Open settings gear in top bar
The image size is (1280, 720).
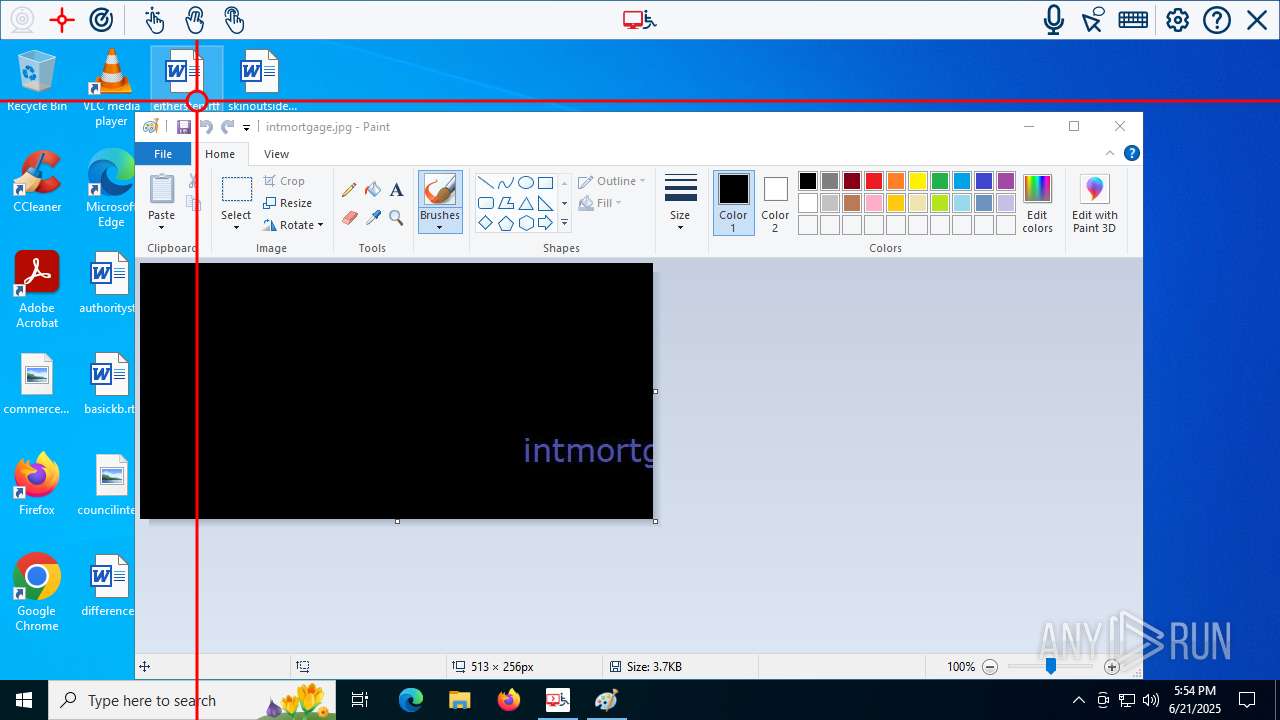(x=1177, y=20)
